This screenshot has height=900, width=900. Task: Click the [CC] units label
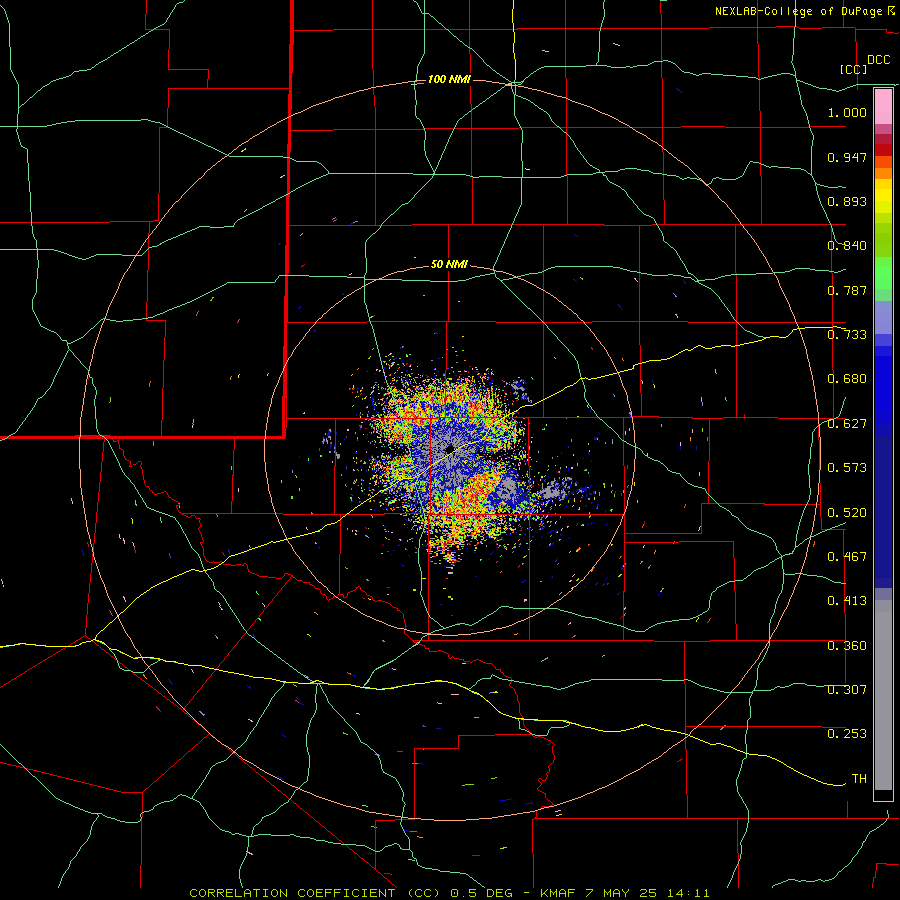tap(854, 69)
